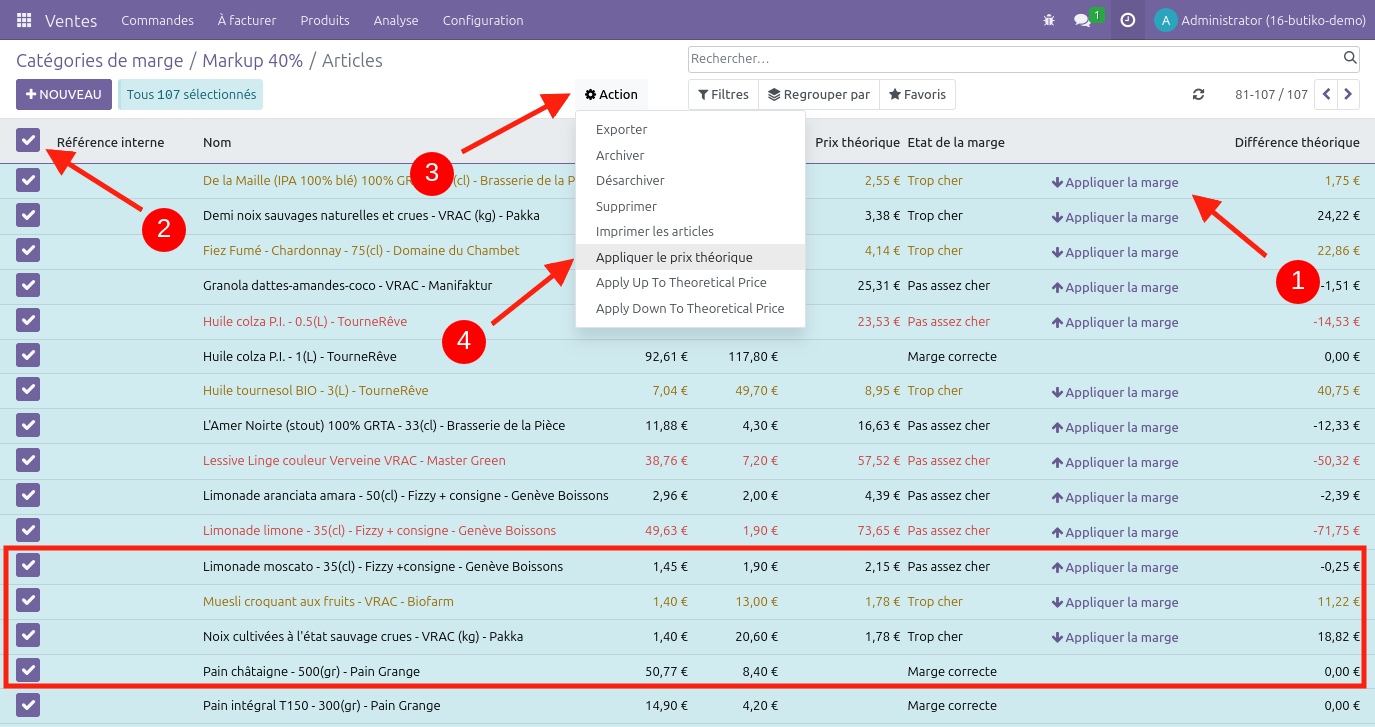Go to previous page arrow
Image resolution: width=1375 pixels, height=727 pixels.
[x=1326, y=95]
